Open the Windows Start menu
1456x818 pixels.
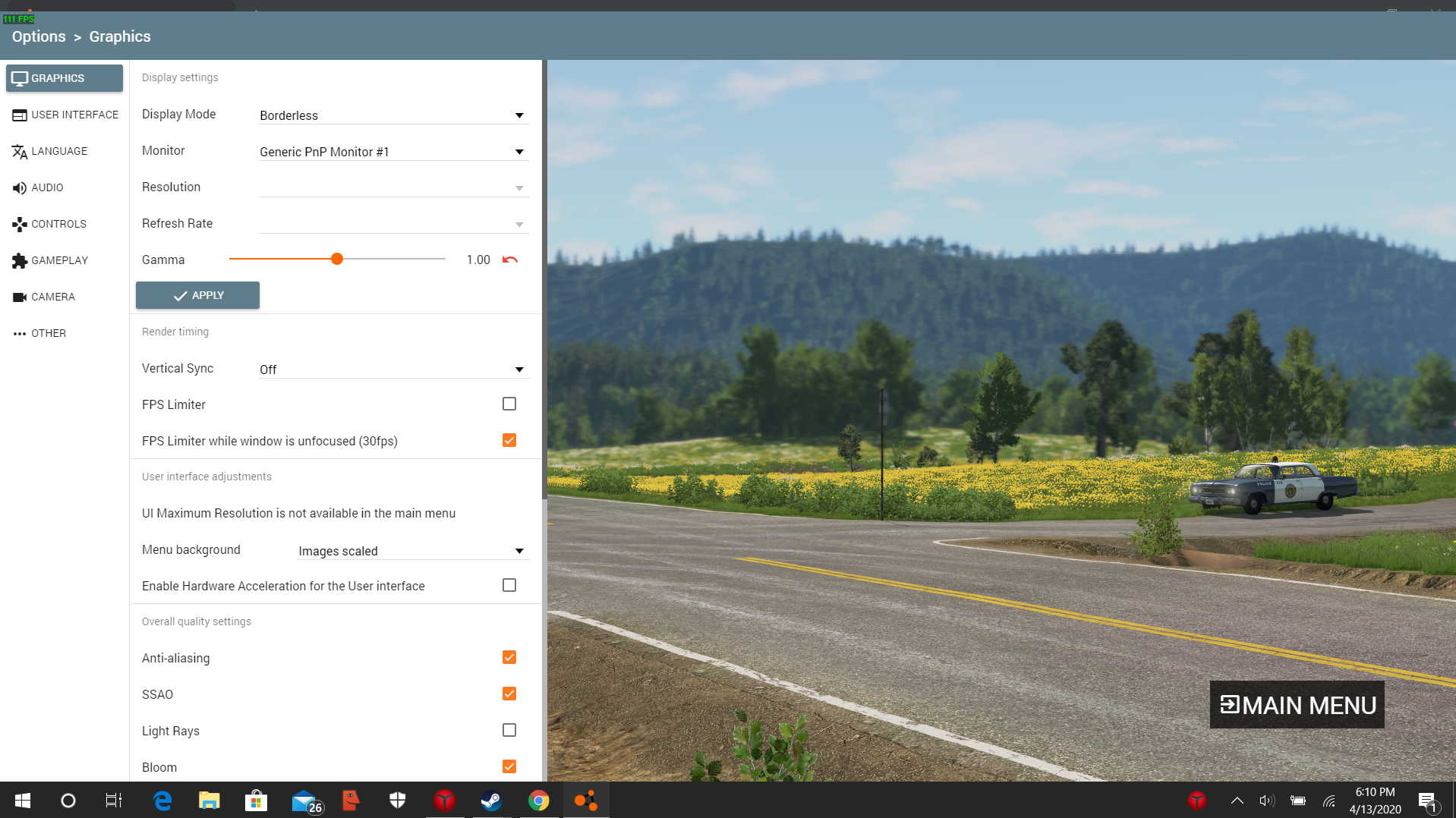pyautogui.click(x=23, y=801)
